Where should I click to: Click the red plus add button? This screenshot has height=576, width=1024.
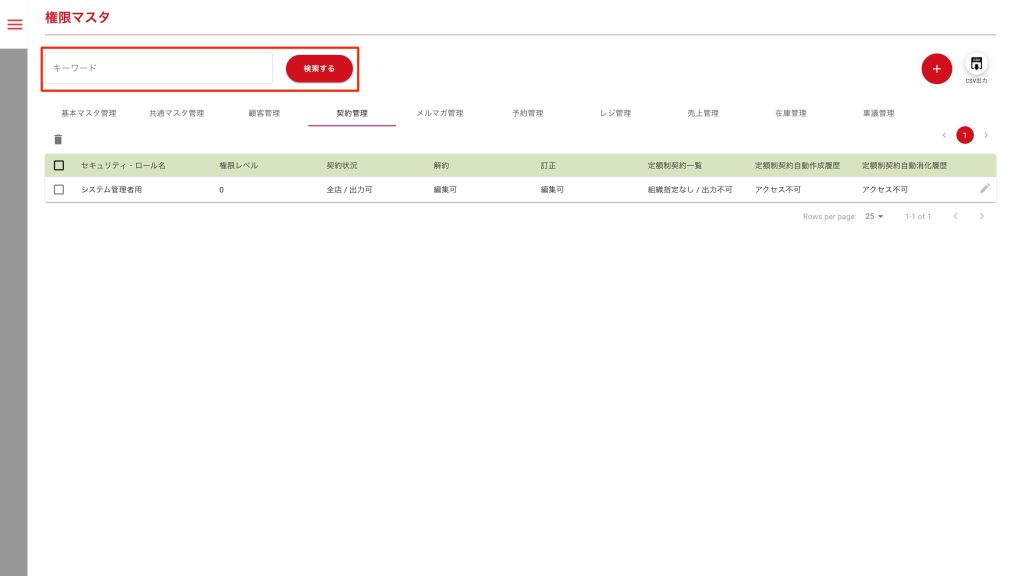click(x=936, y=69)
